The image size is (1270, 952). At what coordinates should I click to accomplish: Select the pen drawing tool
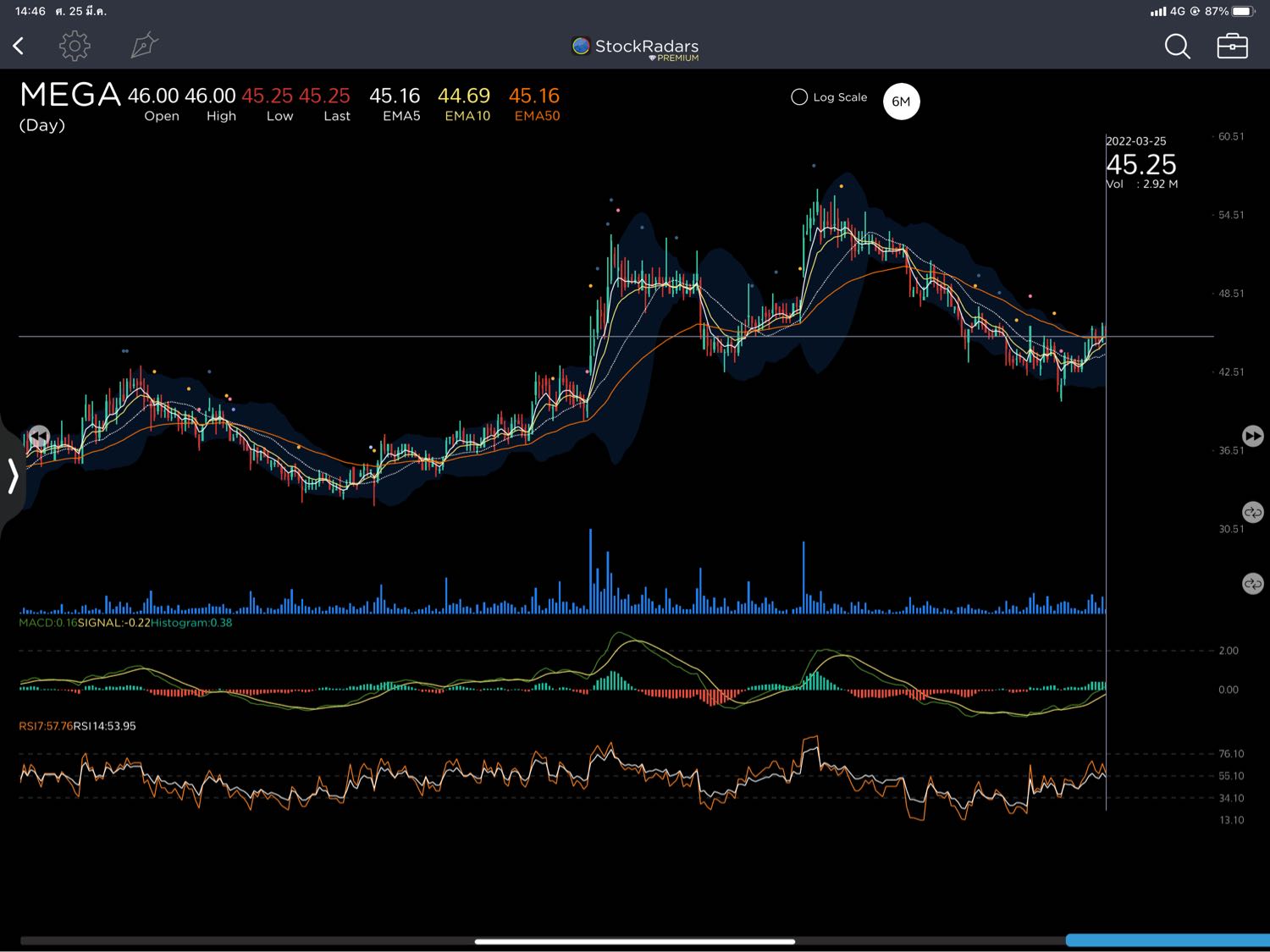pyautogui.click(x=144, y=46)
